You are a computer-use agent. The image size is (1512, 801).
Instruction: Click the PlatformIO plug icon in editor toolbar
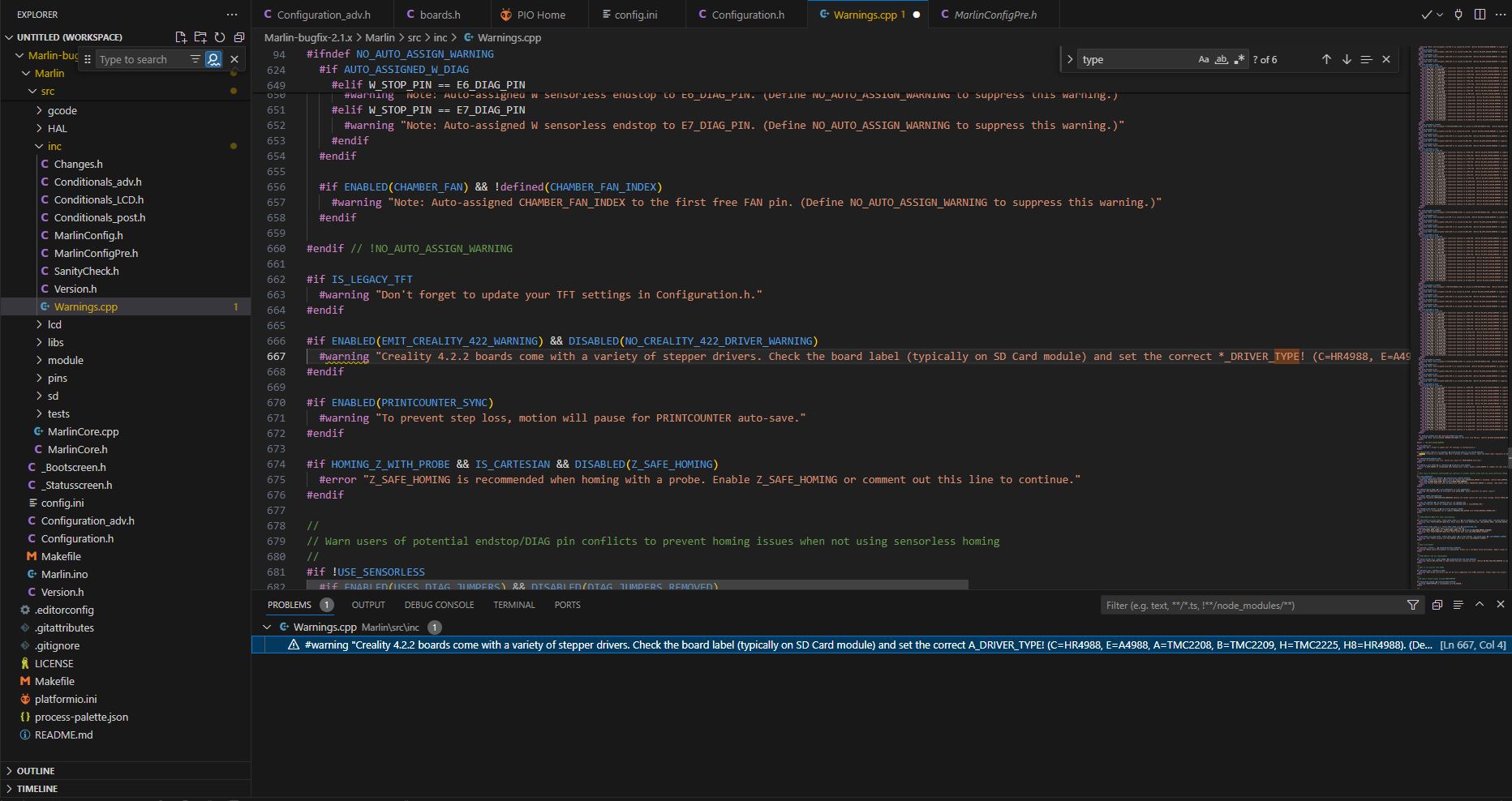coord(1458,15)
